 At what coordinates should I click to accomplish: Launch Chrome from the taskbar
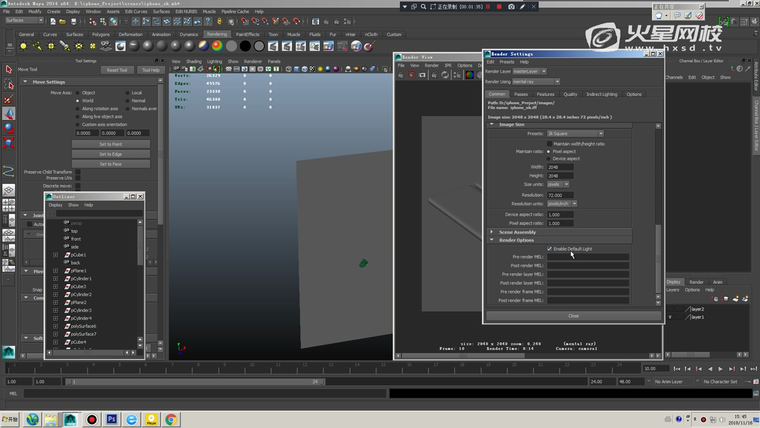point(171,420)
